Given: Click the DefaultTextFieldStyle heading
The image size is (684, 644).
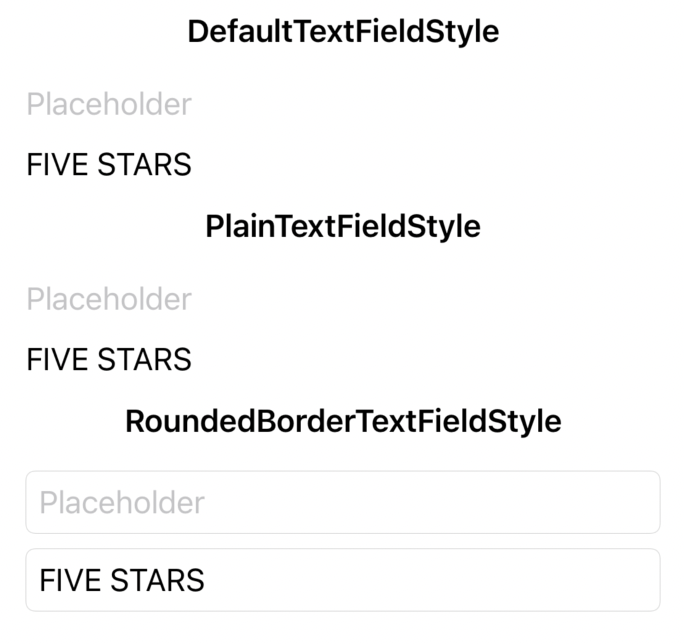Looking at the screenshot, I should tap(343, 32).
